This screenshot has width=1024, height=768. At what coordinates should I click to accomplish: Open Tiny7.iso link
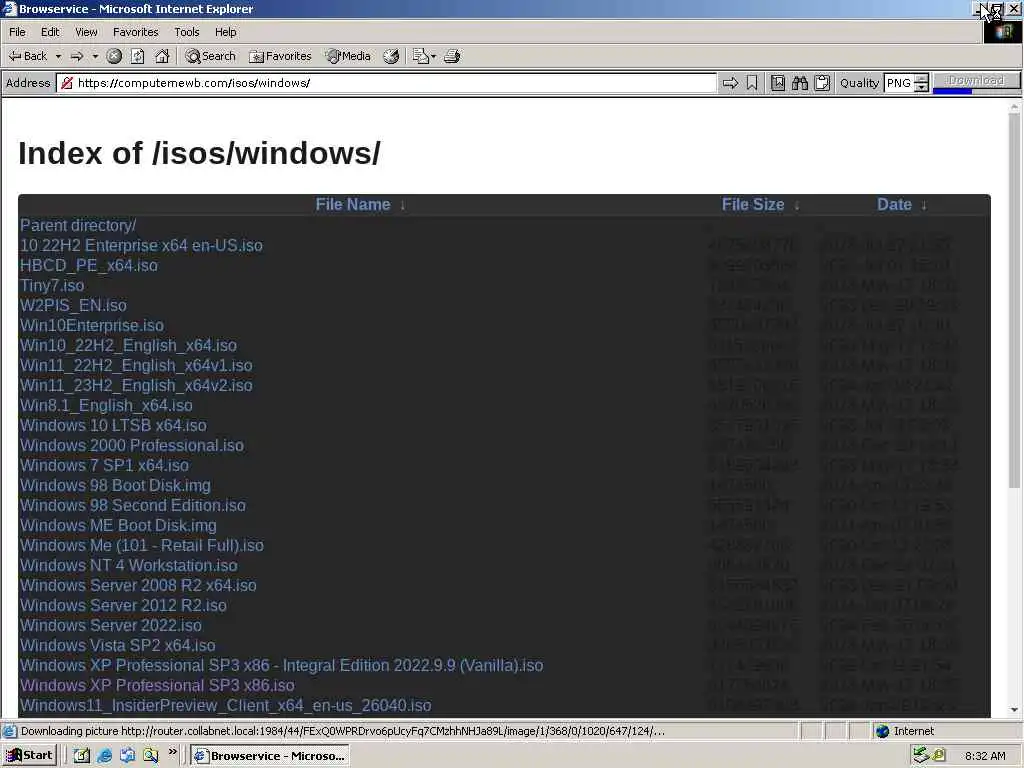52,285
